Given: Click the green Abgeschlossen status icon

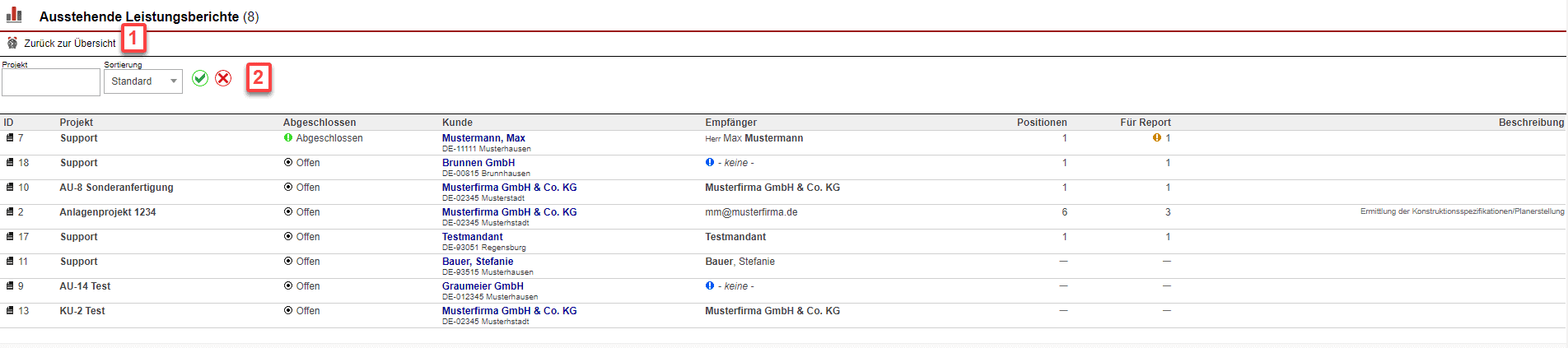Looking at the screenshot, I should (288, 138).
